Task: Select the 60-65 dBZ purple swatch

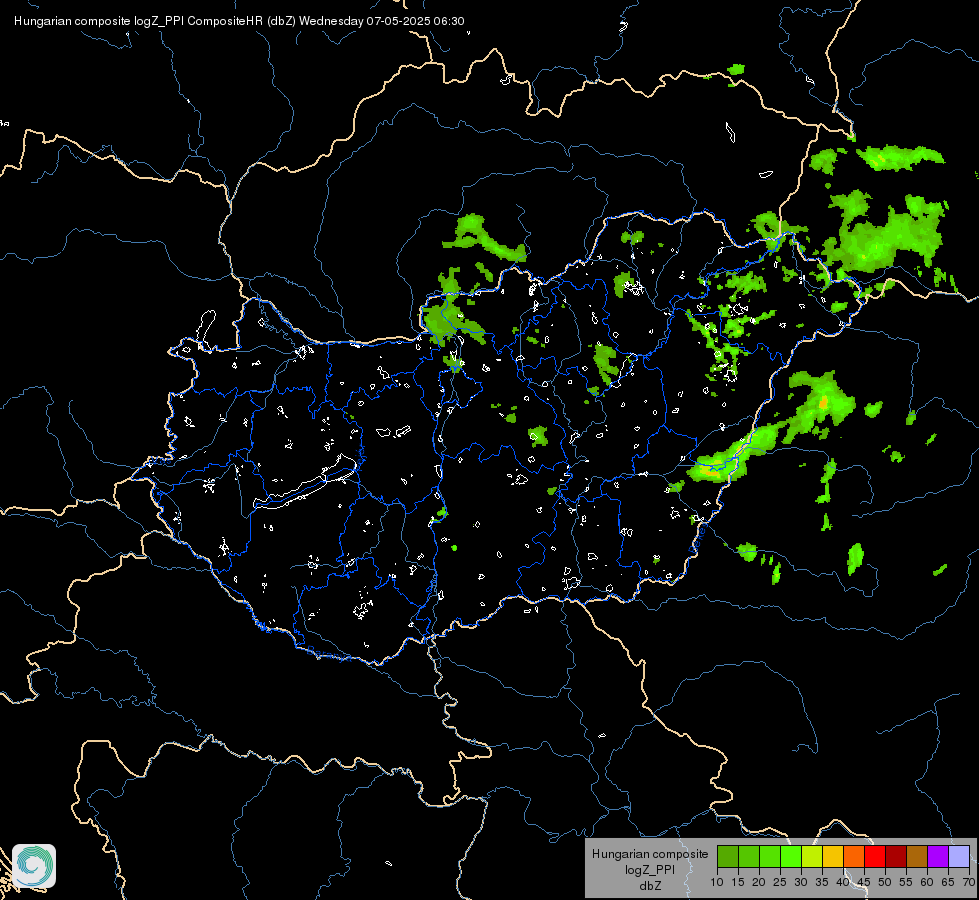Action: click(938, 856)
